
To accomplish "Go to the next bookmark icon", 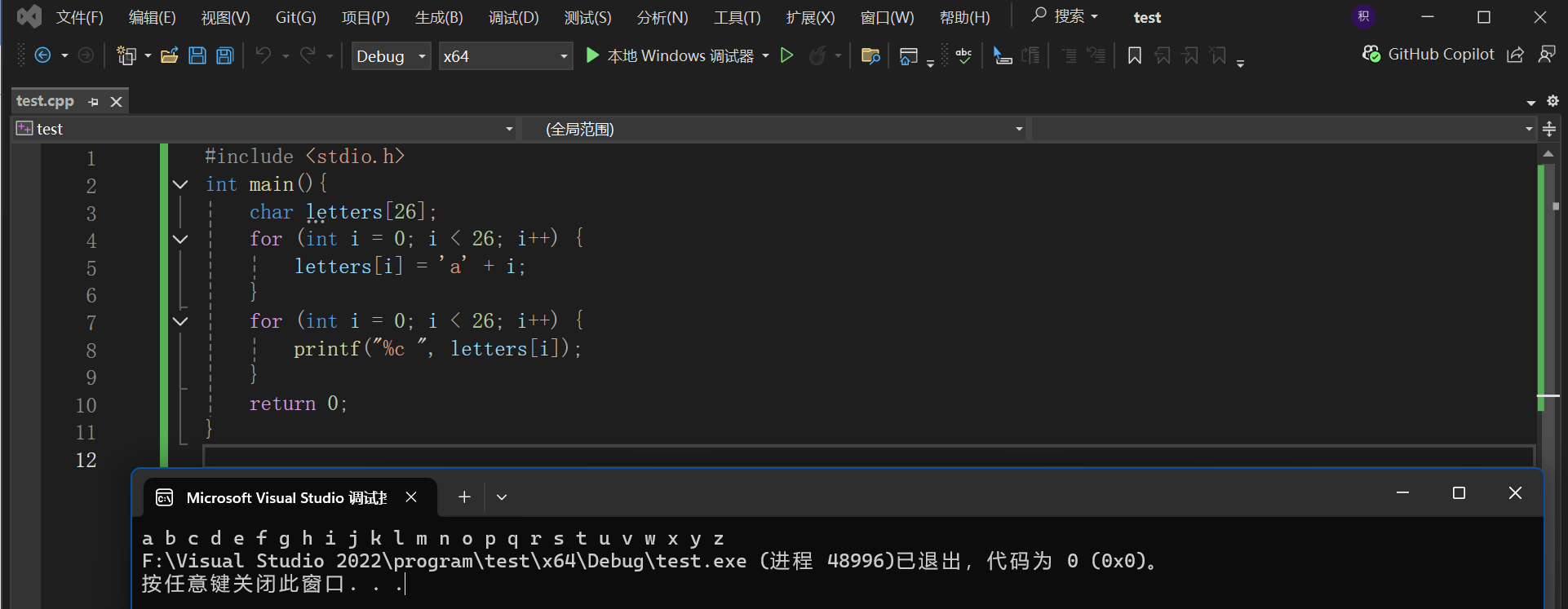I will (1190, 55).
